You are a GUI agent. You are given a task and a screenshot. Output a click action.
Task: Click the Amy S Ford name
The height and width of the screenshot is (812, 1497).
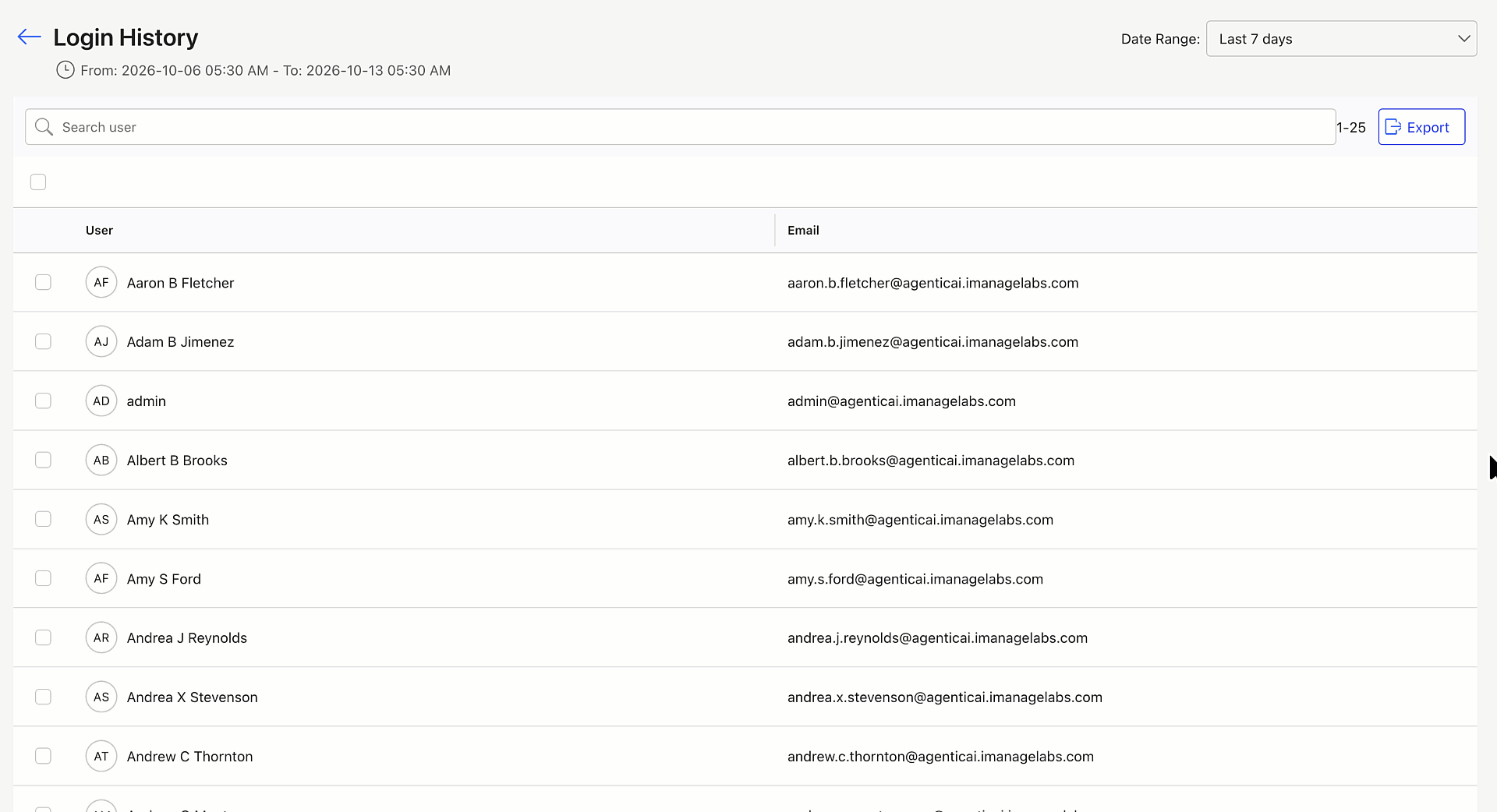(x=164, y=579)
